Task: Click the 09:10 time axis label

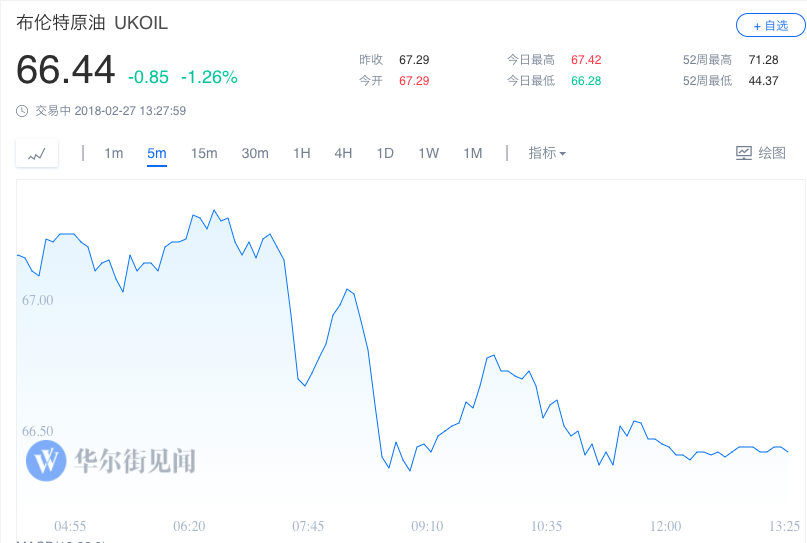Action: [x=427, y=526]
